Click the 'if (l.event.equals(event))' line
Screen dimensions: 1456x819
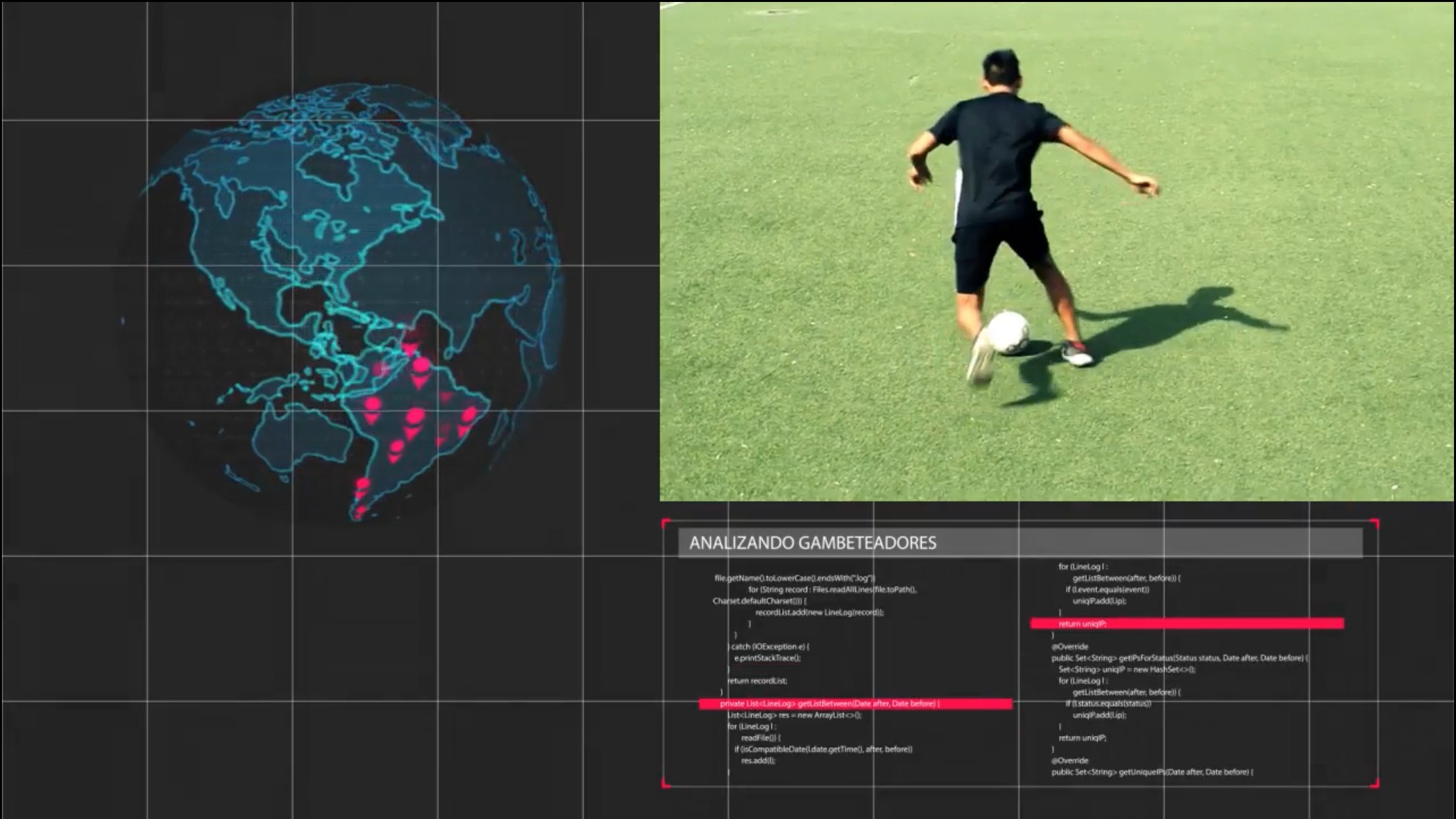1107,590
